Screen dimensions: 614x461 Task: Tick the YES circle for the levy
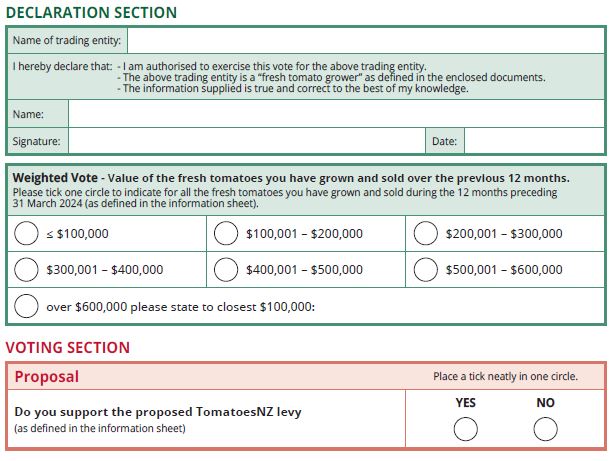[x=465, y=429]
